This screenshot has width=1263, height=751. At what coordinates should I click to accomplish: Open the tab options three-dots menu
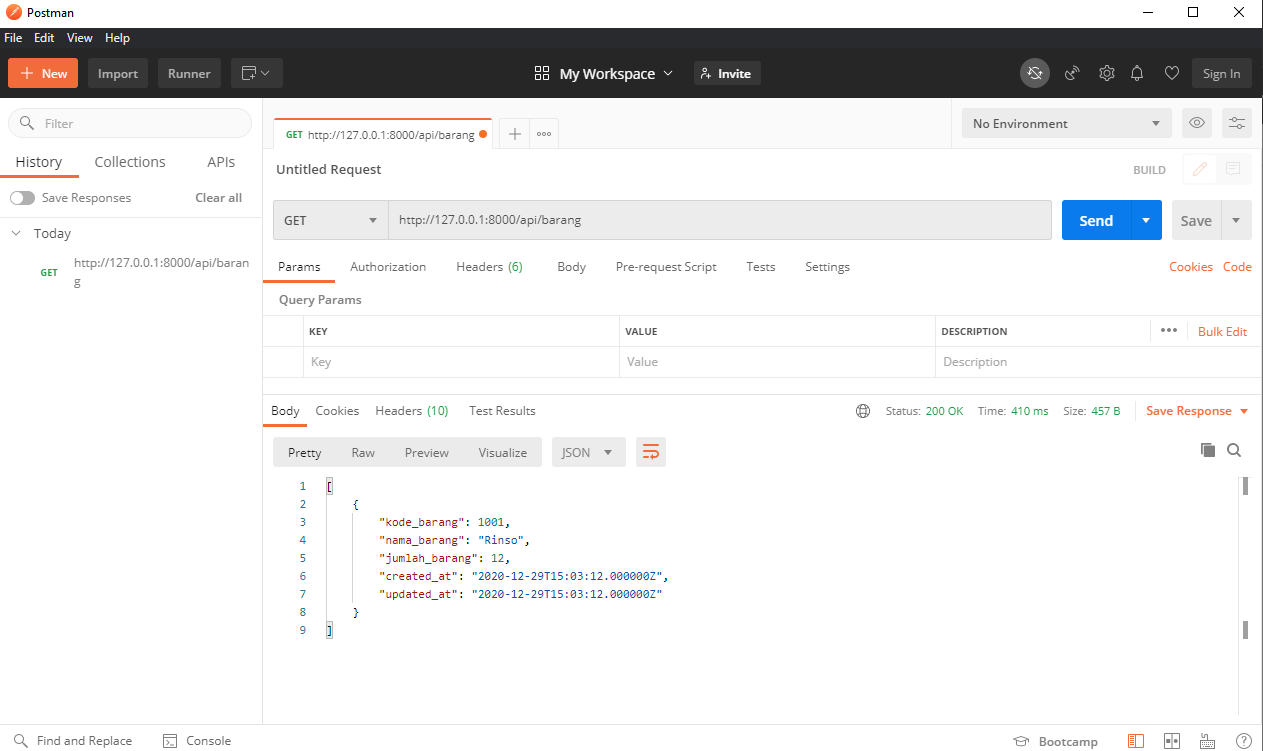[544, 134]
